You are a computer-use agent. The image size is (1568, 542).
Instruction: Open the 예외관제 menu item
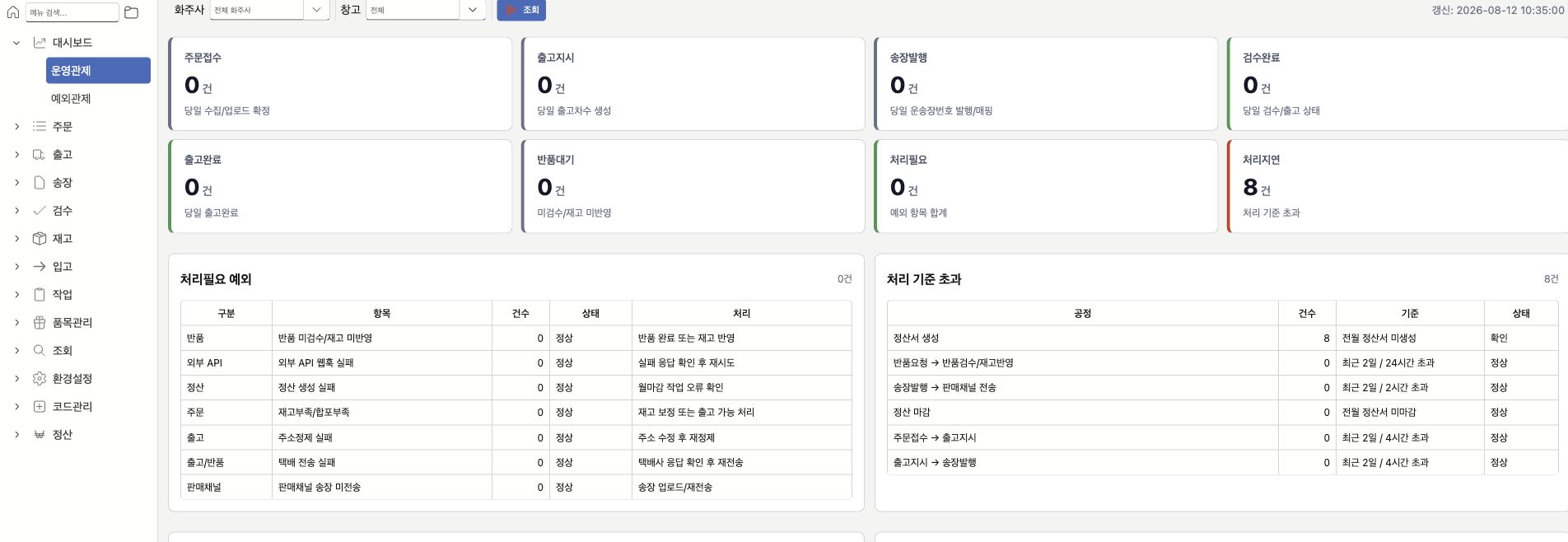click(71, 98)
